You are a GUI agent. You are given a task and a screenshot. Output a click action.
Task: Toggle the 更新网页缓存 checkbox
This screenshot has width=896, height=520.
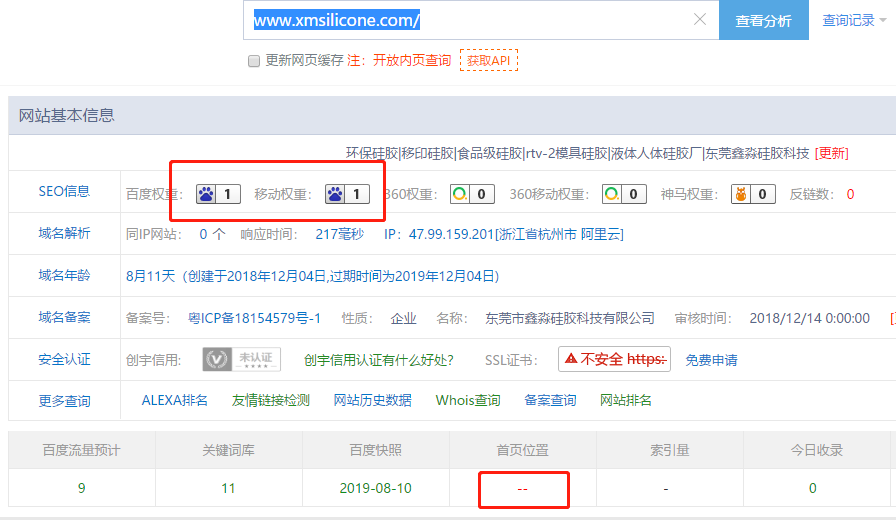254,61
